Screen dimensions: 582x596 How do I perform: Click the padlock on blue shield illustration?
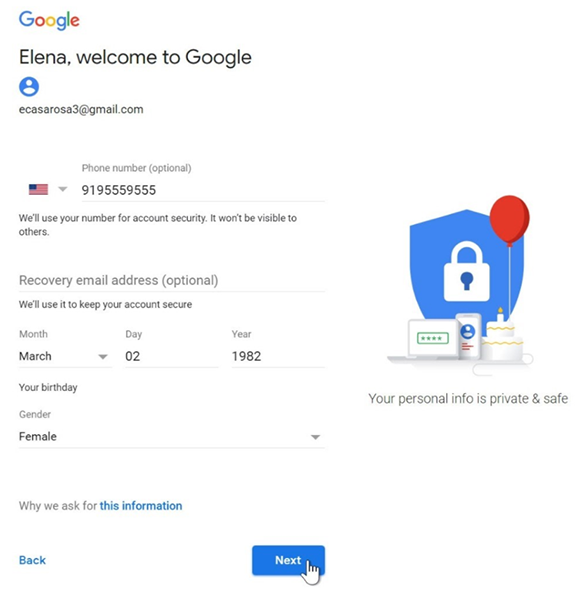point(466,271)
